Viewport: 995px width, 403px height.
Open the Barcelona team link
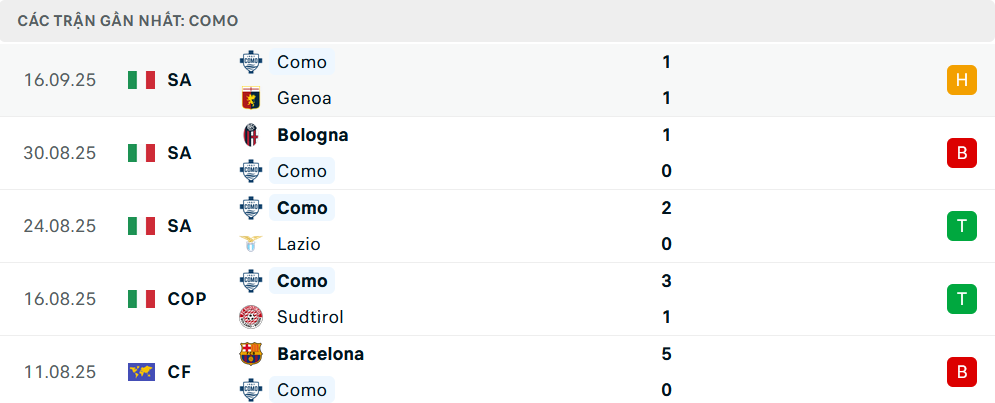320,354
